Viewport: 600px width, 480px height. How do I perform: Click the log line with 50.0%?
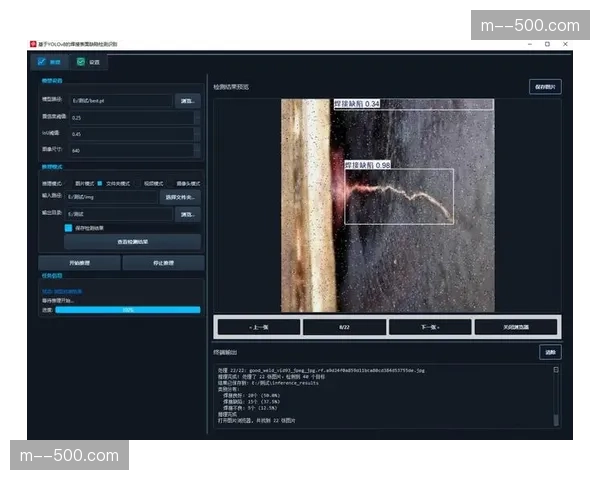point(251,395)
